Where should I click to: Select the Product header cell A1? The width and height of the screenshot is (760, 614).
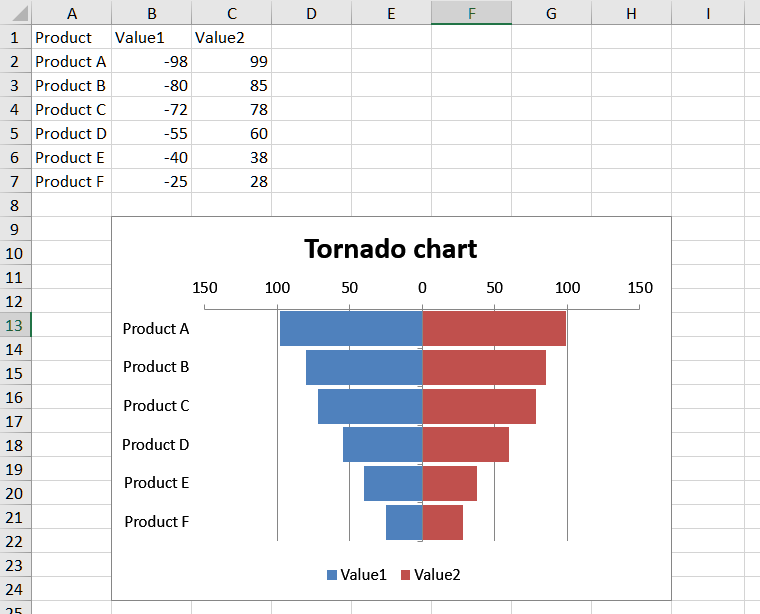[71, 37]
